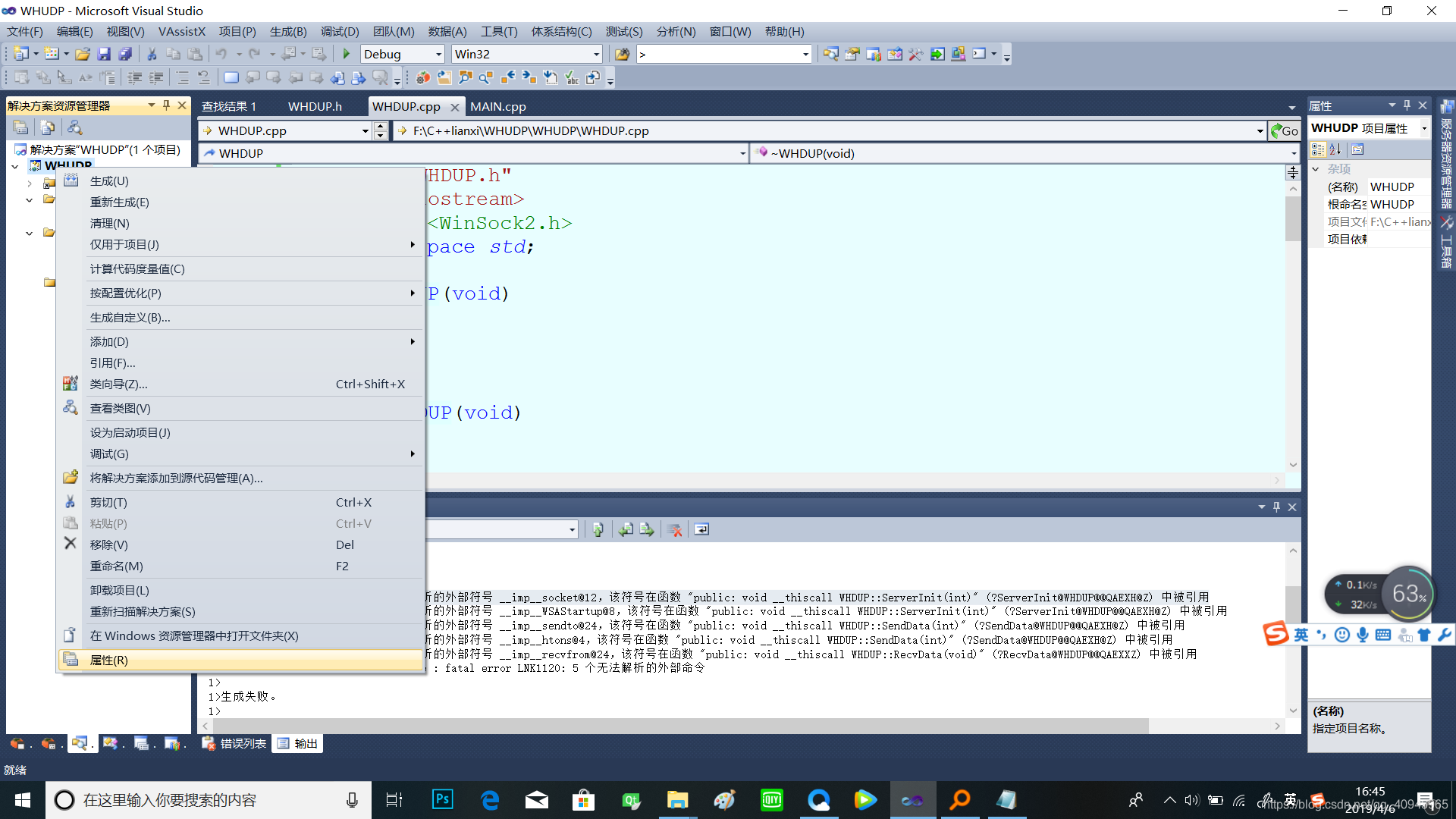Click the Solution Explorer toolbar icon
Viewport: 1456px width, 819px height.
coord(831,54)
